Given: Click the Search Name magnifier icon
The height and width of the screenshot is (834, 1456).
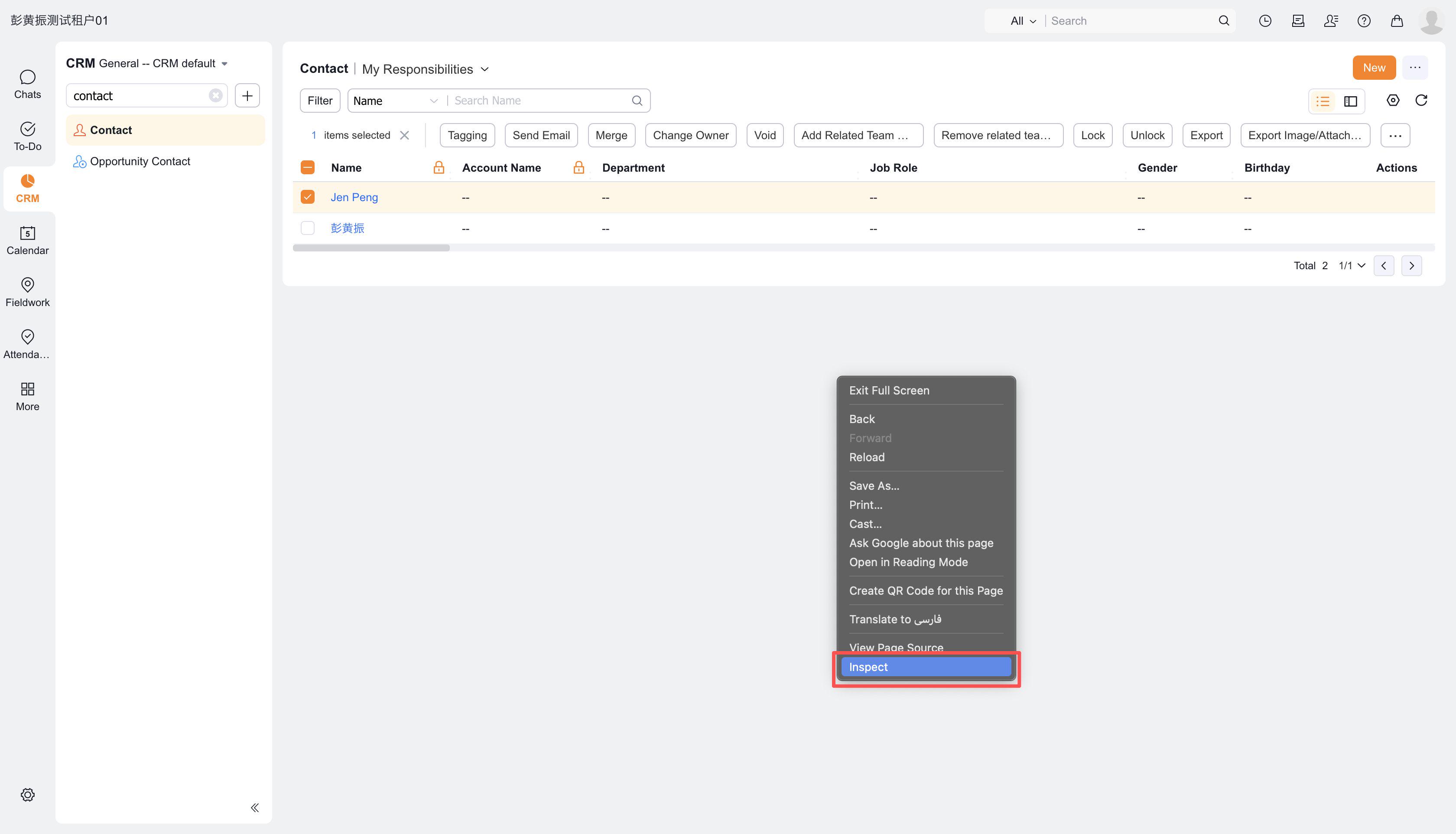Looking at the screenshot, I should point(637,100).
